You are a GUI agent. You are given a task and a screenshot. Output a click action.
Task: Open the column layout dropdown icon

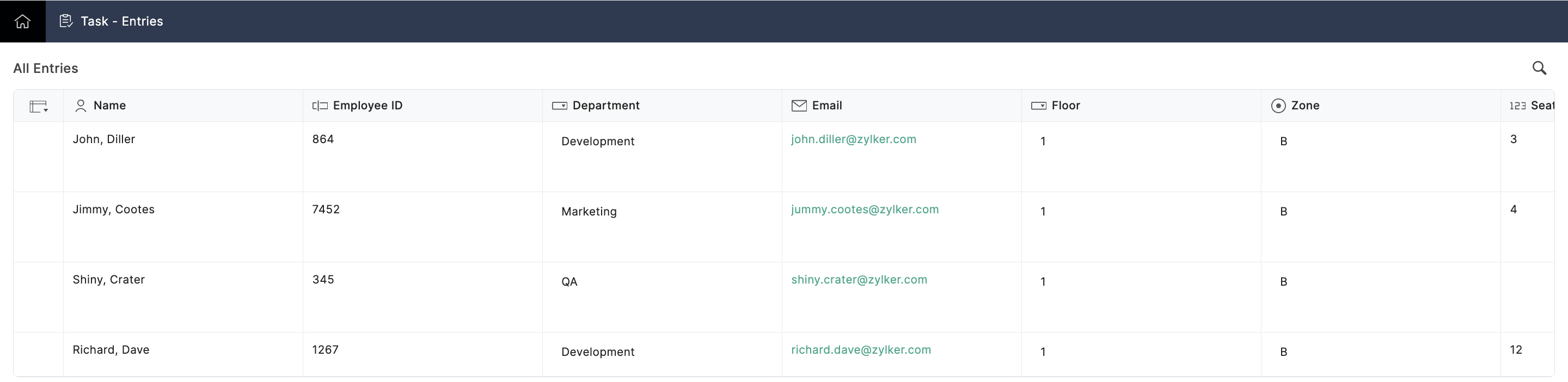(39, 107)
